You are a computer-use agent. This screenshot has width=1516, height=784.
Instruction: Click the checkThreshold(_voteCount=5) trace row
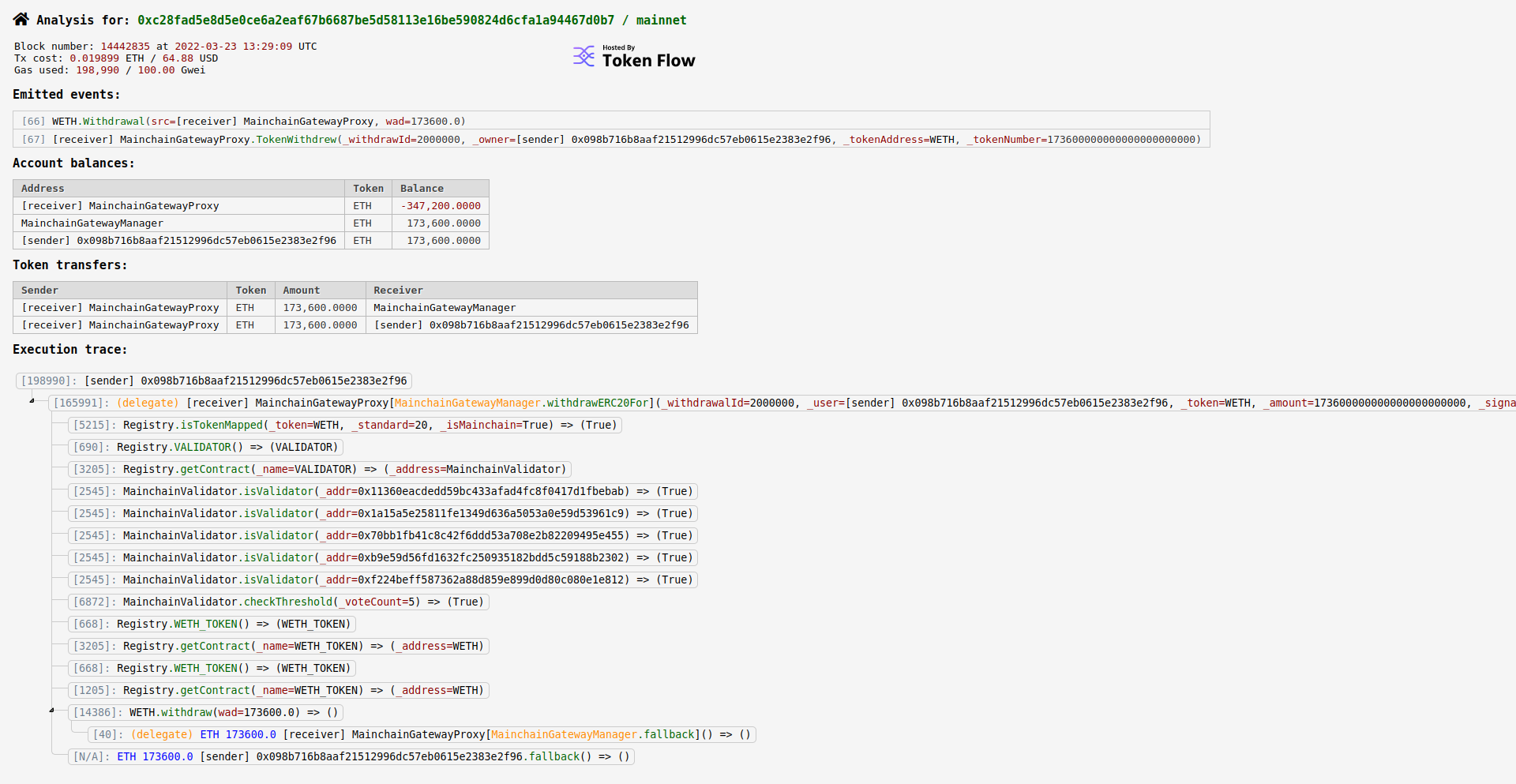pyautogui.click(x=279, y=602)
